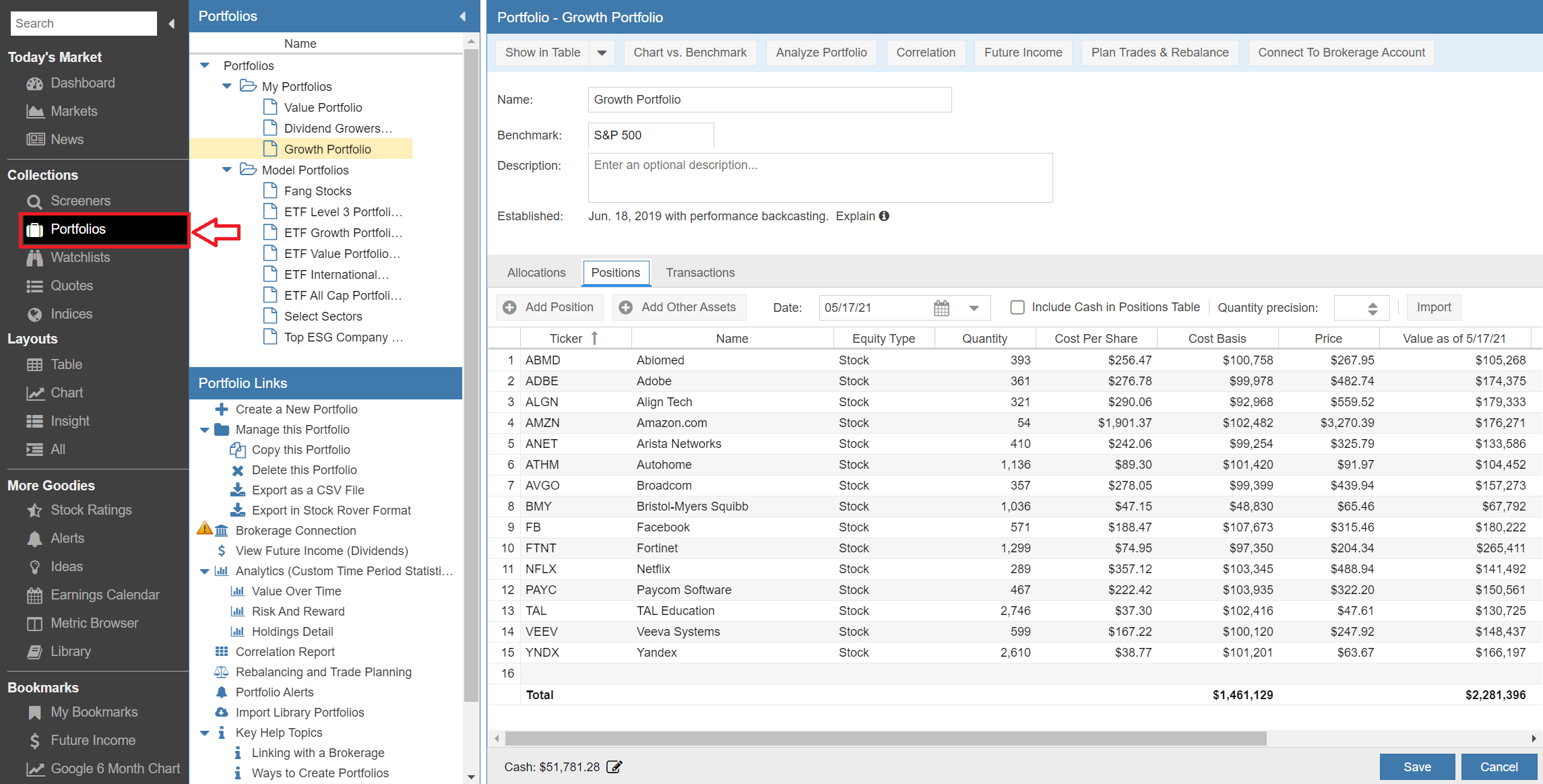This screenshot has width=1543, height=784.
Task: Enable Include Cash in Positions Table checkbox
Action: [x=1017, y=307]
